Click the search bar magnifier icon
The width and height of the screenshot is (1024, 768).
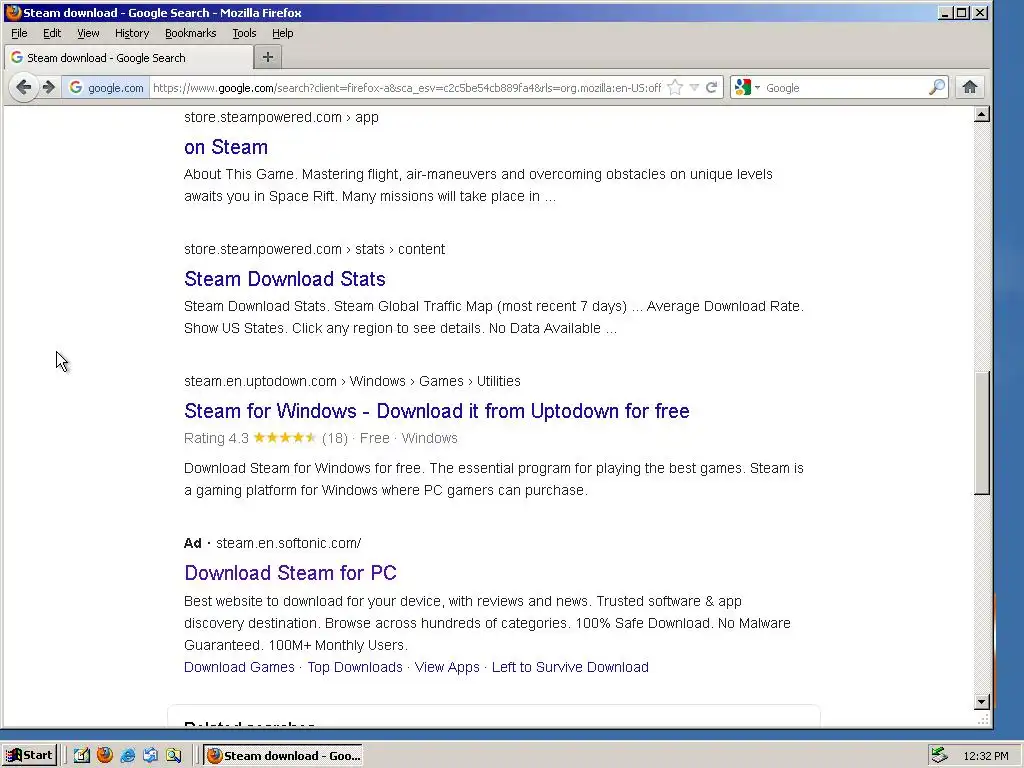coord(937,88)
